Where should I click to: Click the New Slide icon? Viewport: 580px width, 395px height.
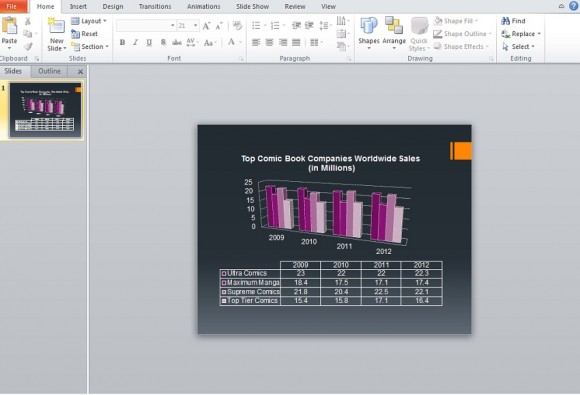pyautogui.click(x=57, y=26)
